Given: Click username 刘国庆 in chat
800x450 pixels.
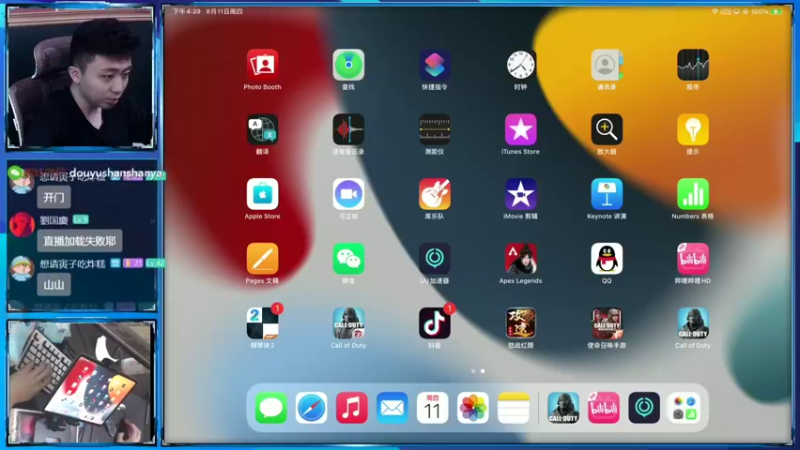Looking at the screenshot, I should (x=54, y=220).
